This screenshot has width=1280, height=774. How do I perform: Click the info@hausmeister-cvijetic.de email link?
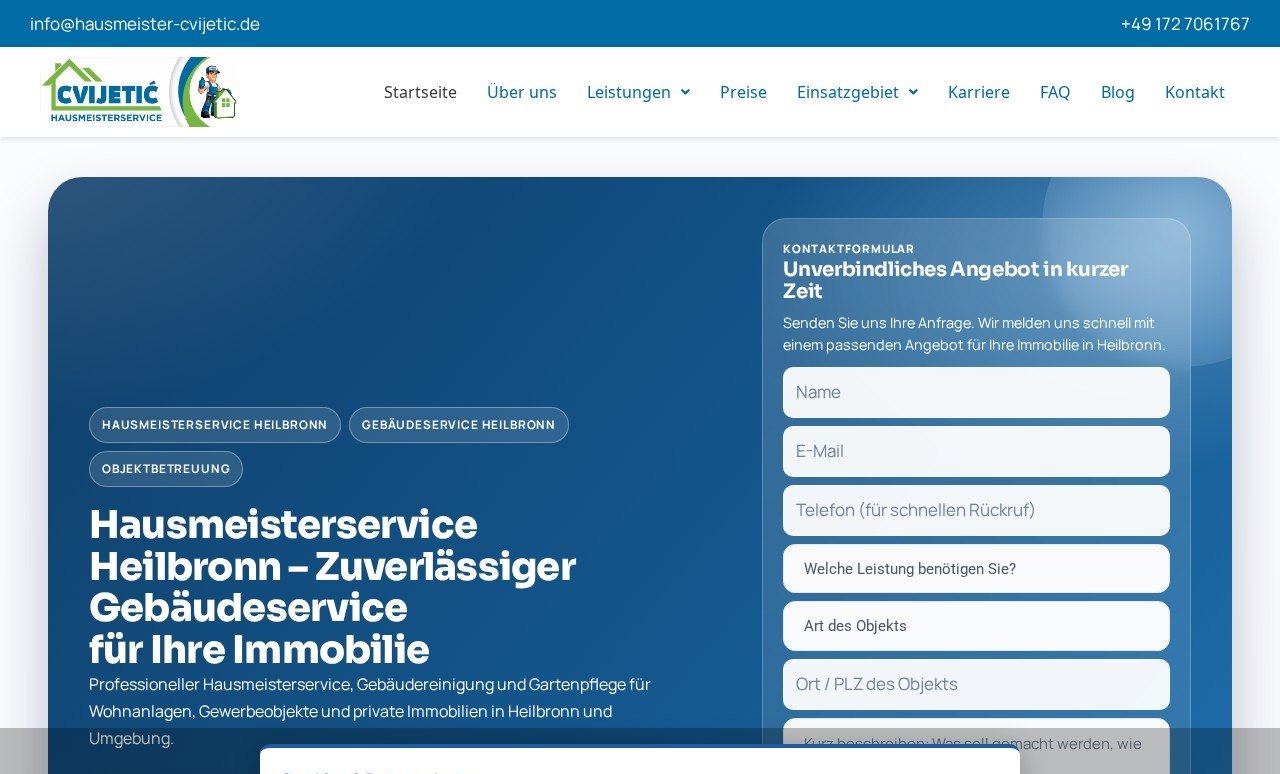click(x=145, y=24)
